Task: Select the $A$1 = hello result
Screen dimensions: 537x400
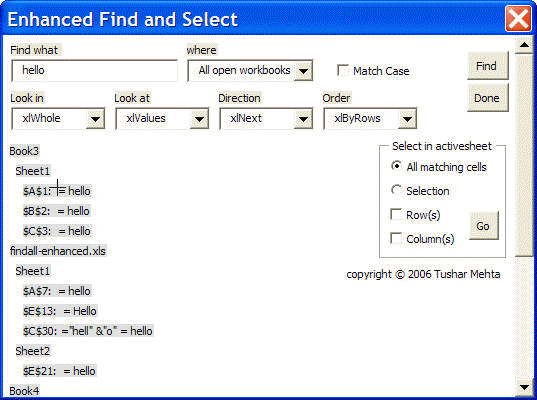Action: [x=57, y=191]
